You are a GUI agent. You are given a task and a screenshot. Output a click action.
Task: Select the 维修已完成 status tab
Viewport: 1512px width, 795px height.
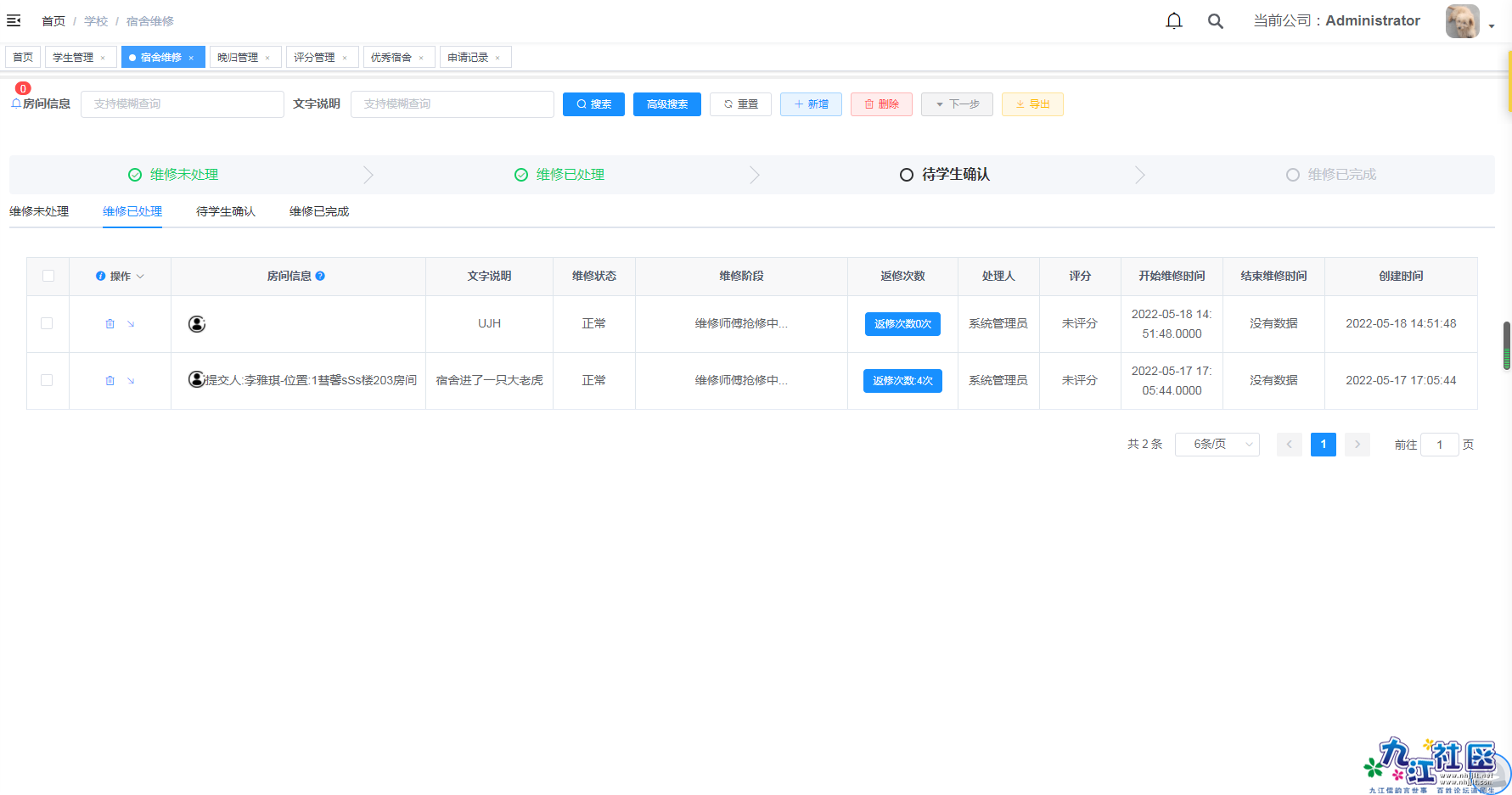[x=318, y=211]
